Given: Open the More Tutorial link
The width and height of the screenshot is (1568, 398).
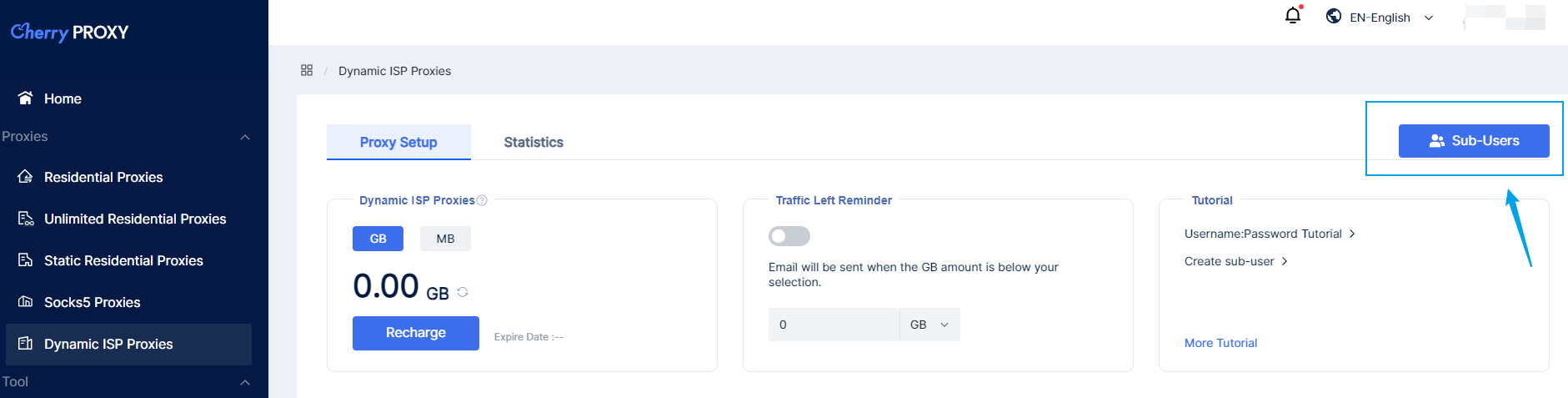Looking at the screenshot, I should pos(1220,343).
